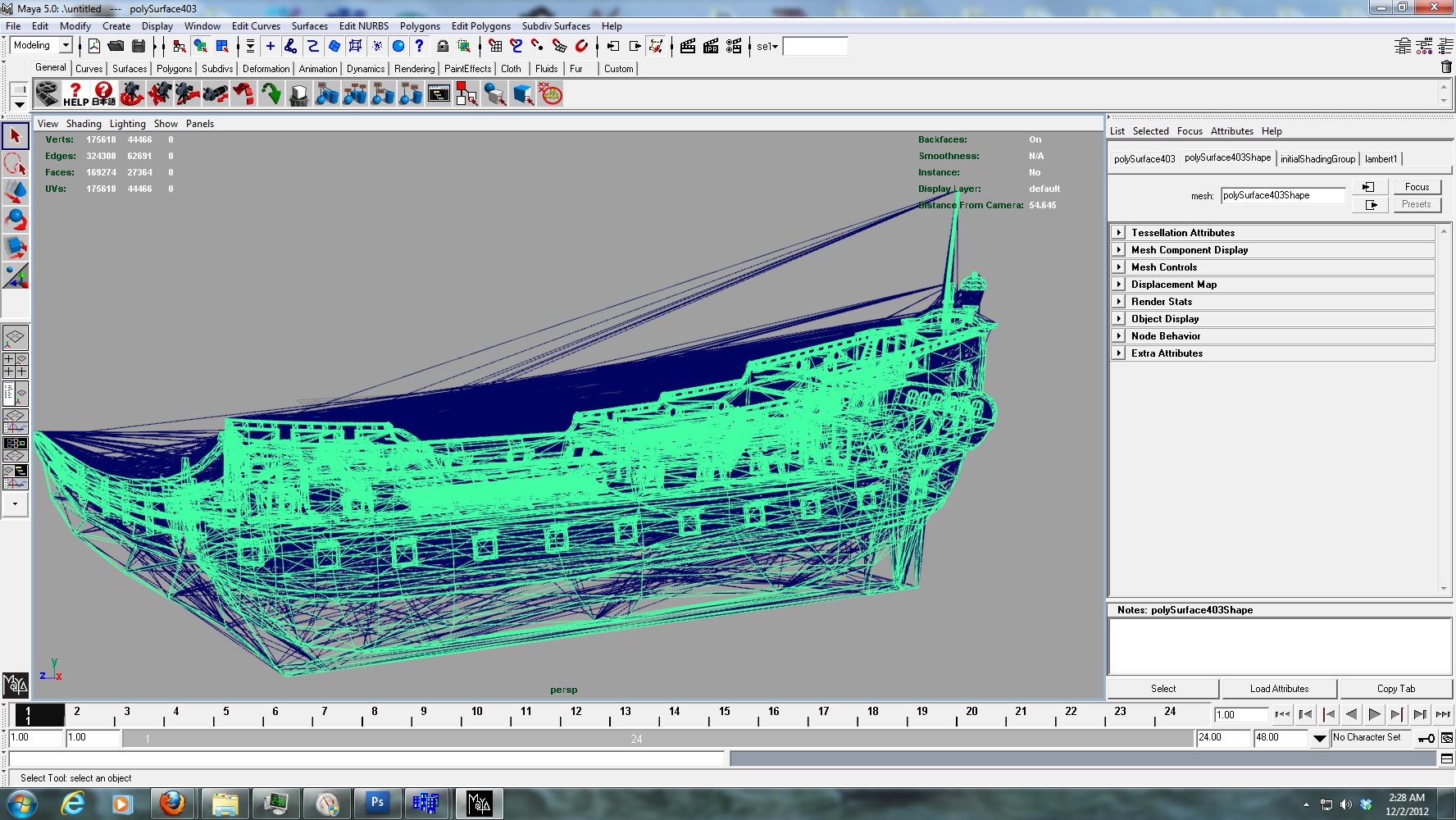
Task: Open Photoshop from the taskbar
Action: tap(377, 804)
